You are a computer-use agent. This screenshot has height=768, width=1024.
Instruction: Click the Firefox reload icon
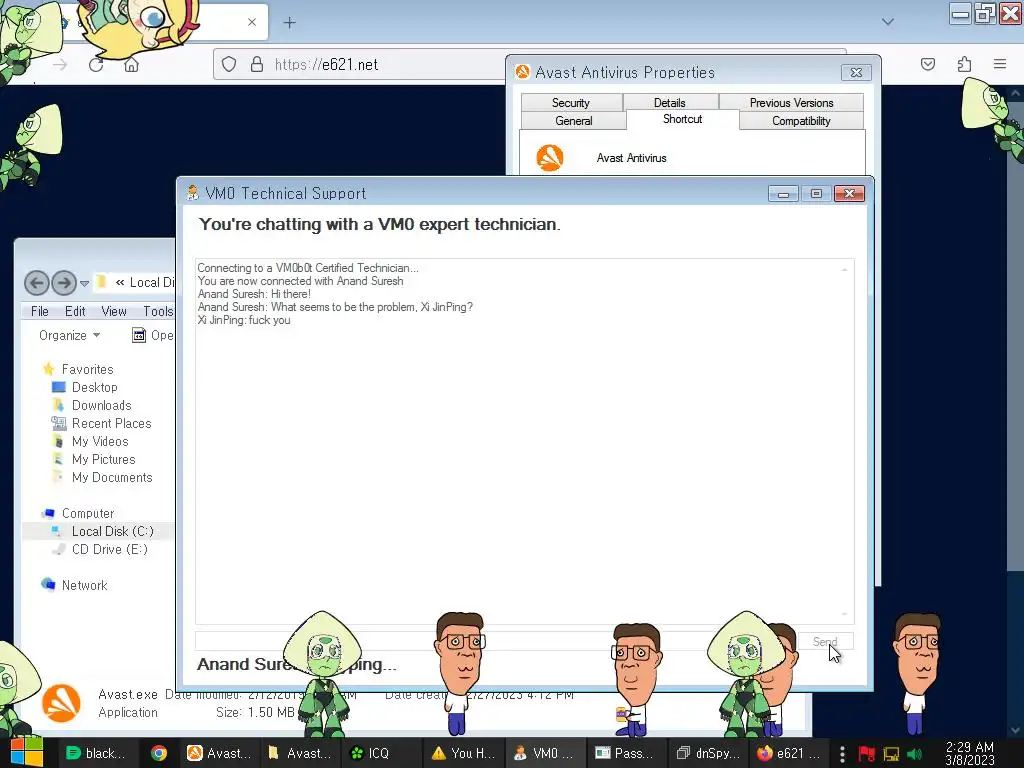(96, 65)
